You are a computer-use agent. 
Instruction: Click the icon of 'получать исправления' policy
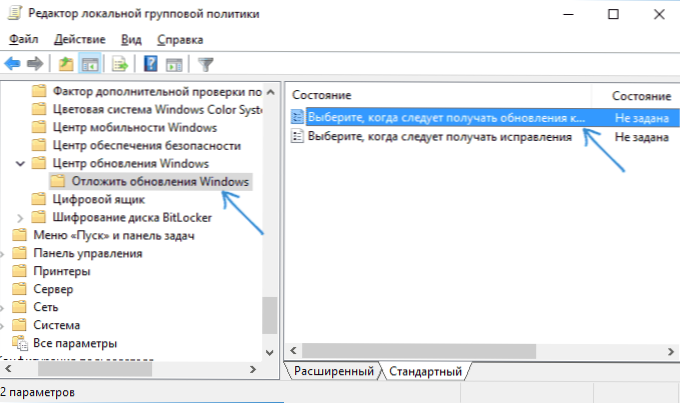pyautogui.click(x=297, y=136)
